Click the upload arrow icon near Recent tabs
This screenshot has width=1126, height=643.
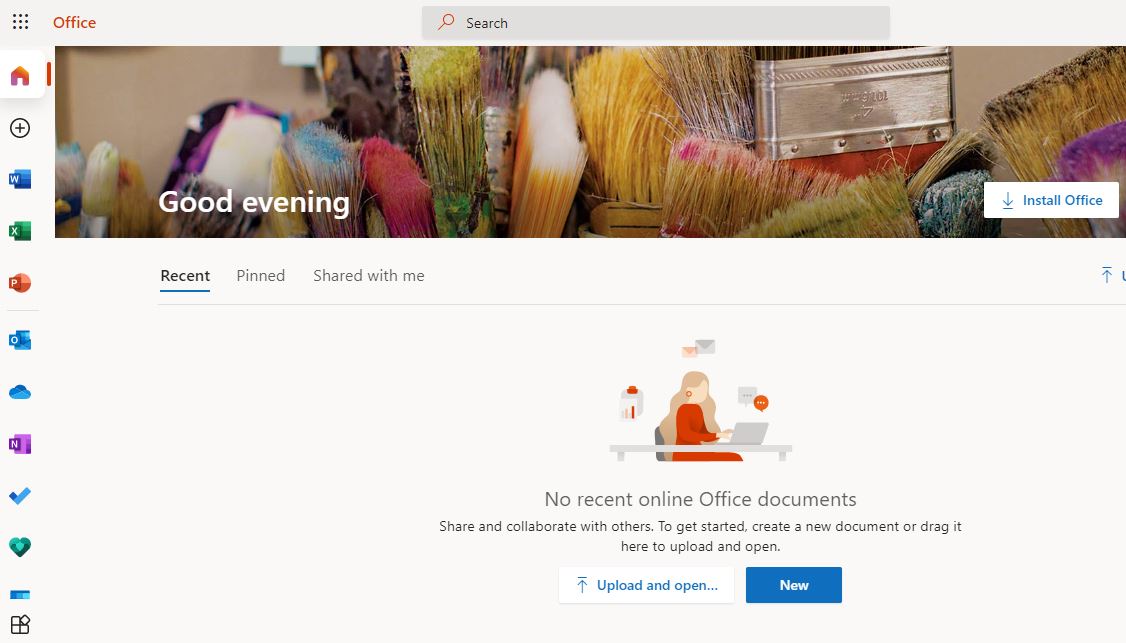pyautogui.click(x=1107, y=274)
